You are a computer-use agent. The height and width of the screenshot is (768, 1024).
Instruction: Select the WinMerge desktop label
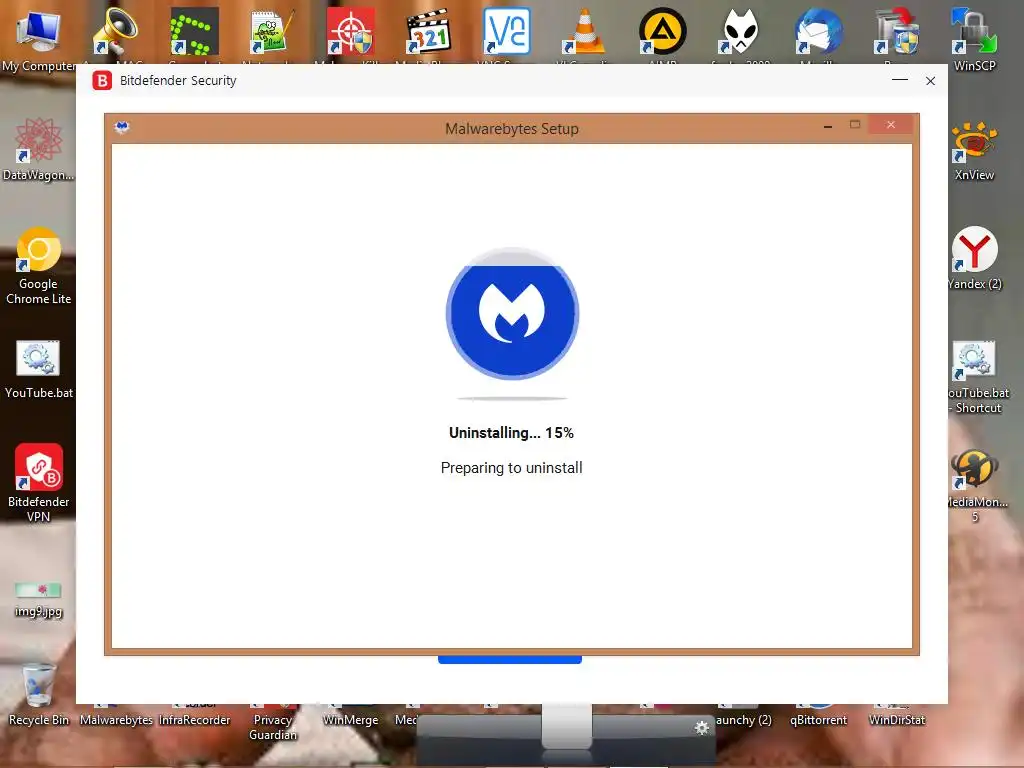pos(351,720)
